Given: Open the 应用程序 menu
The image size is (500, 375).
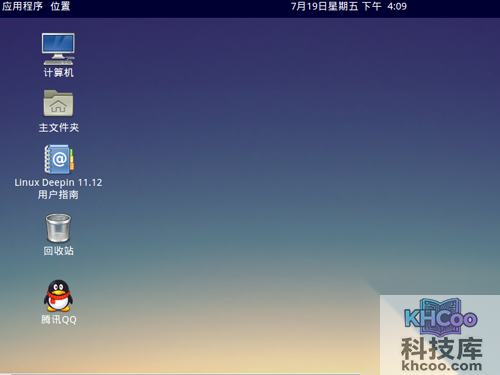Looking at the screenshot, I should pyautogui.click(x=22, y=6).
